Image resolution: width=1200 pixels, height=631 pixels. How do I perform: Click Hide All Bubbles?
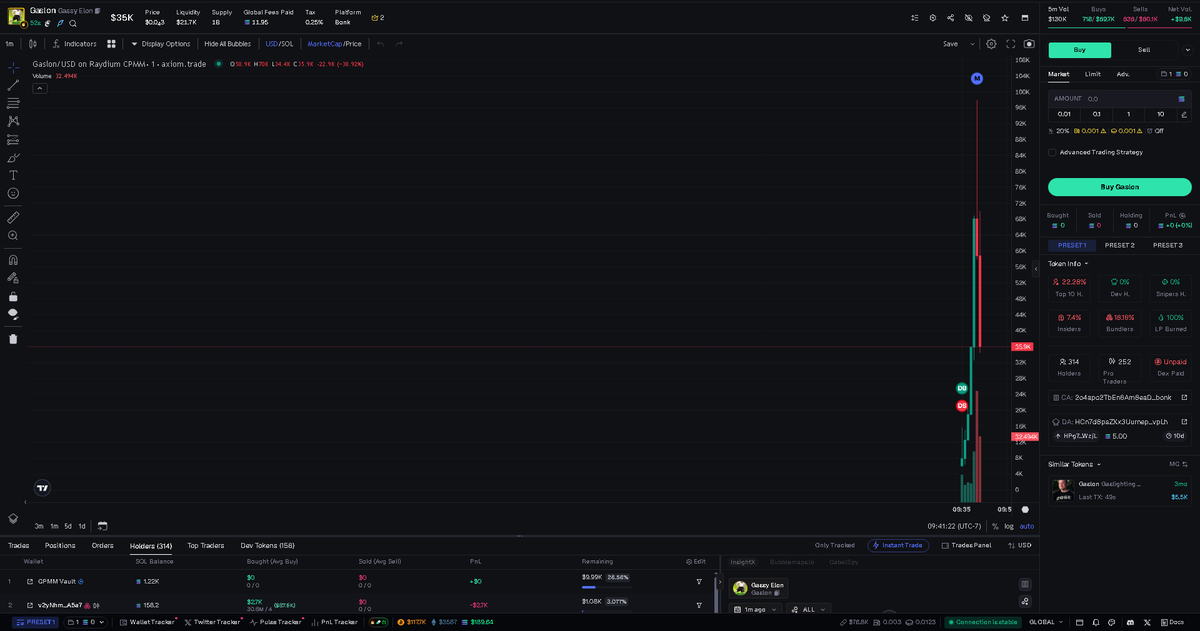point(228,44)
